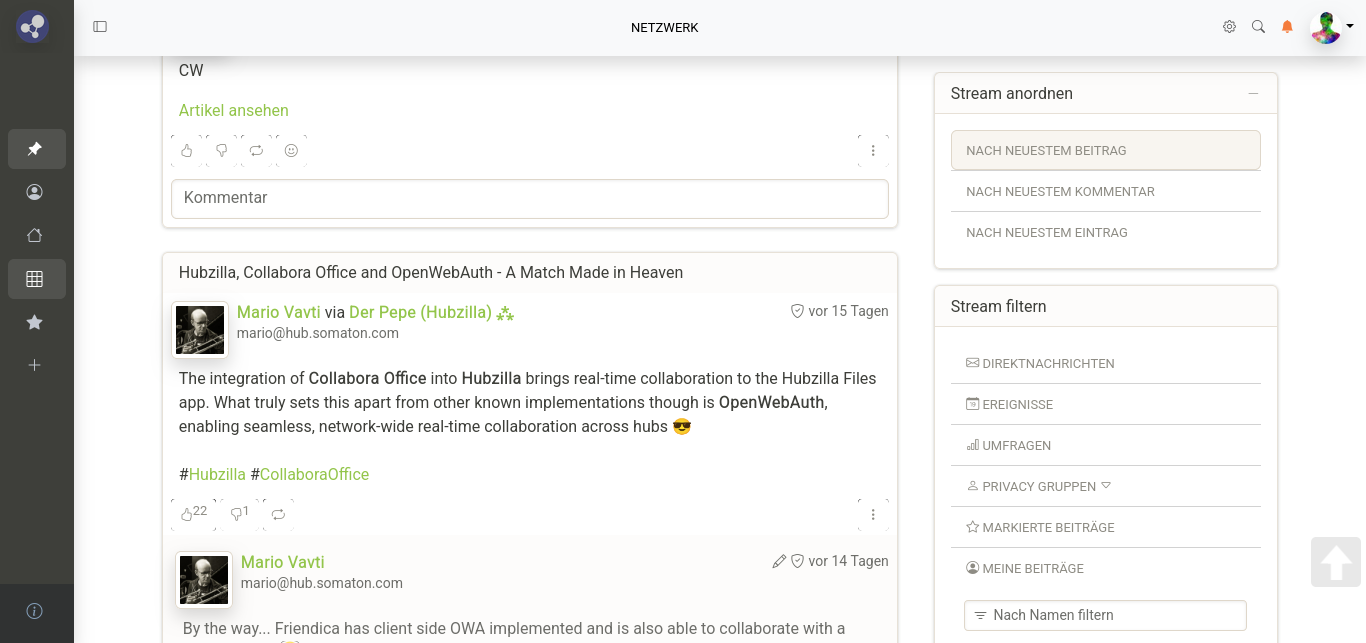Open user avatar dropdown menu
Viewport: 1366px width, 643px height.
click(x=1331, y=27)
